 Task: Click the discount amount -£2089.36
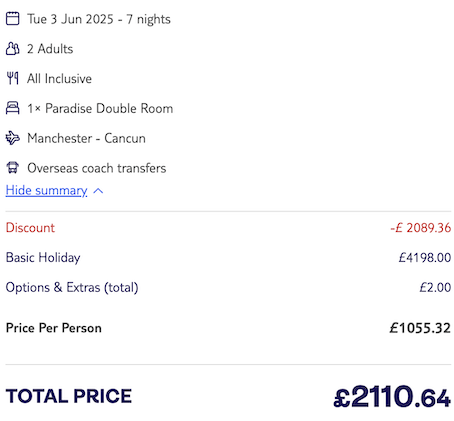pos(421,228)
